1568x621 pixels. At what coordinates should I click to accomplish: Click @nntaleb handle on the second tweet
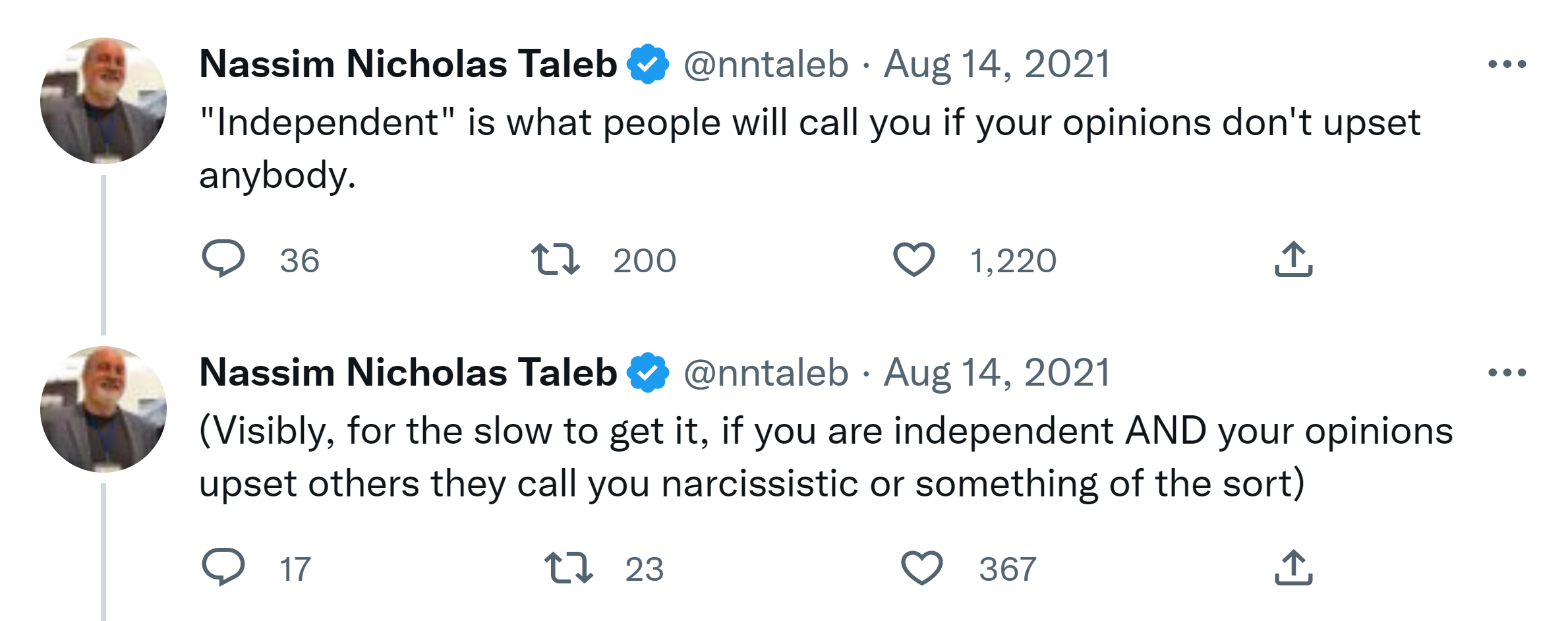tap(766, 373)
